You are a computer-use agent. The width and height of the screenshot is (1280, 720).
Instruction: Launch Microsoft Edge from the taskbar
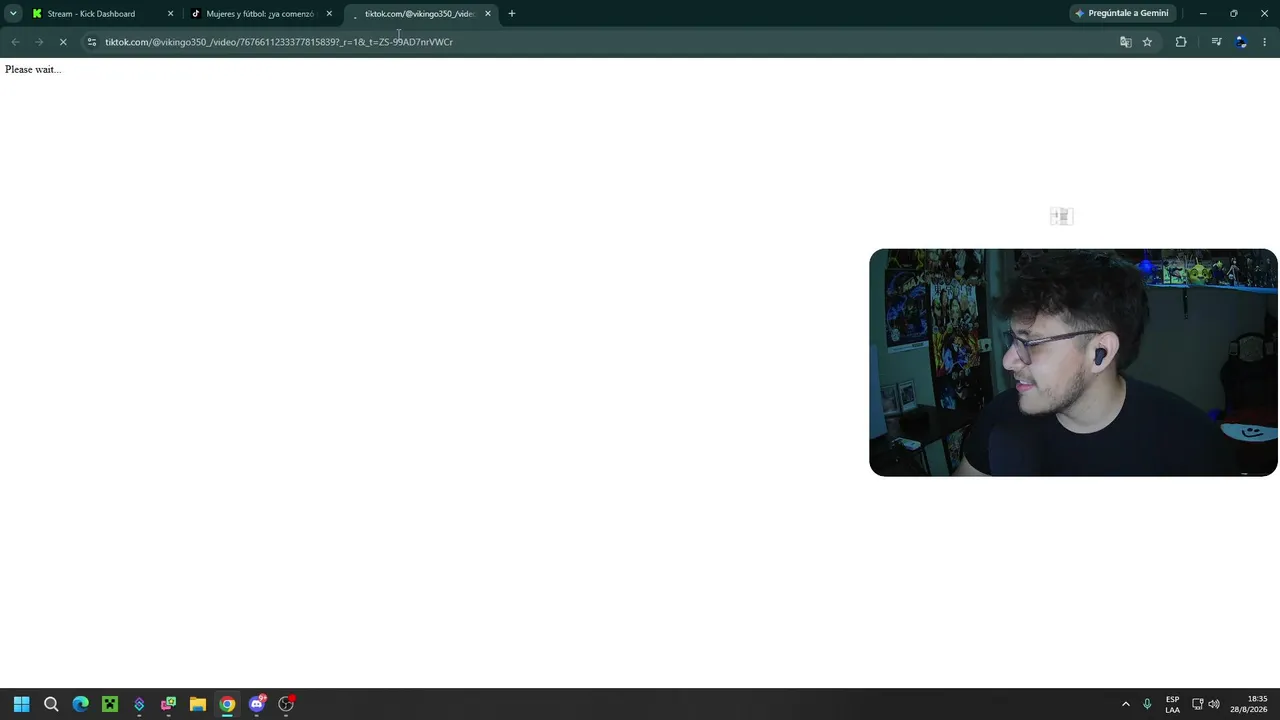pos(80,704)
